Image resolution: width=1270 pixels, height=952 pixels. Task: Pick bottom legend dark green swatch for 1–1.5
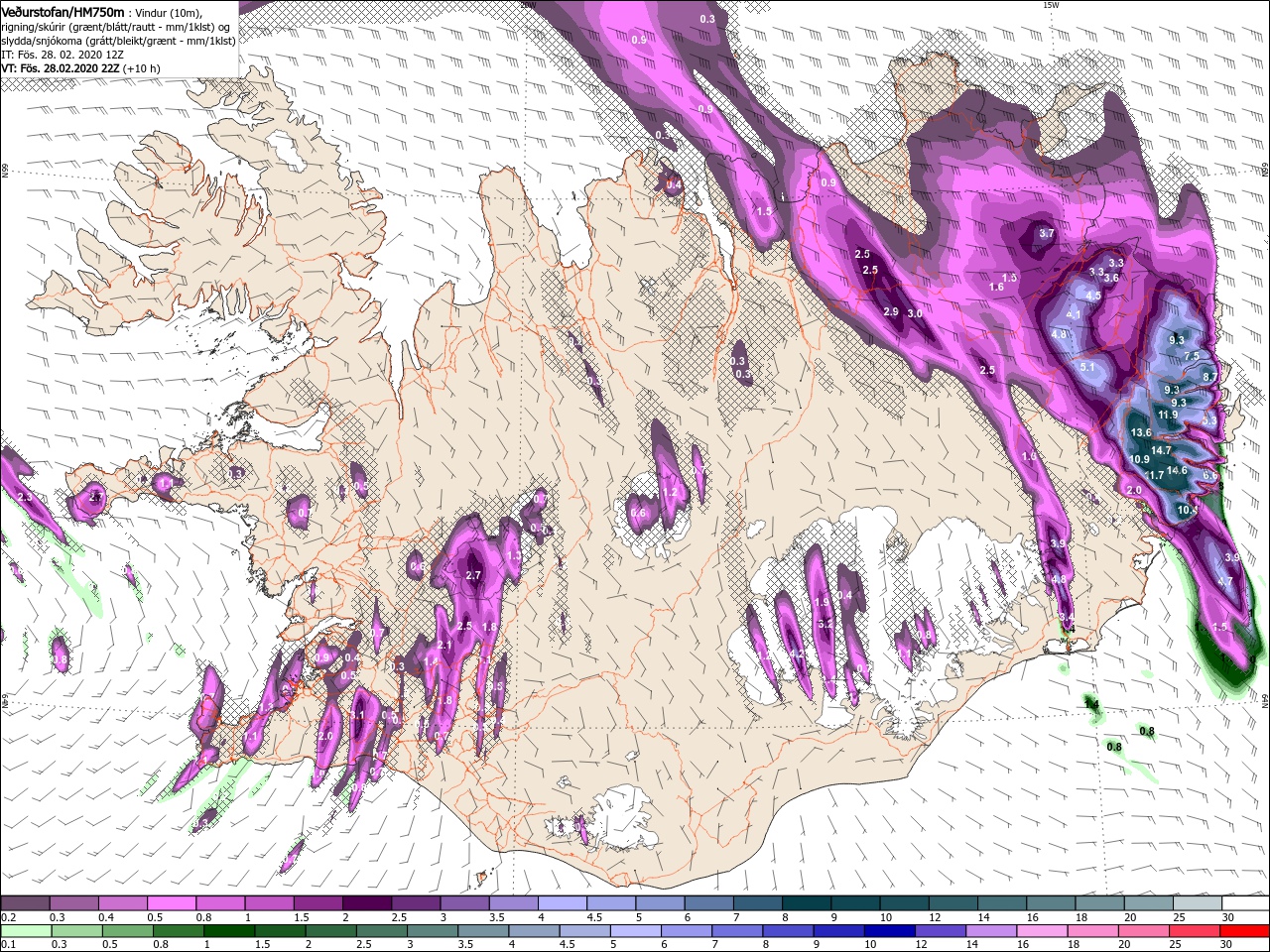tap(228, 931)
